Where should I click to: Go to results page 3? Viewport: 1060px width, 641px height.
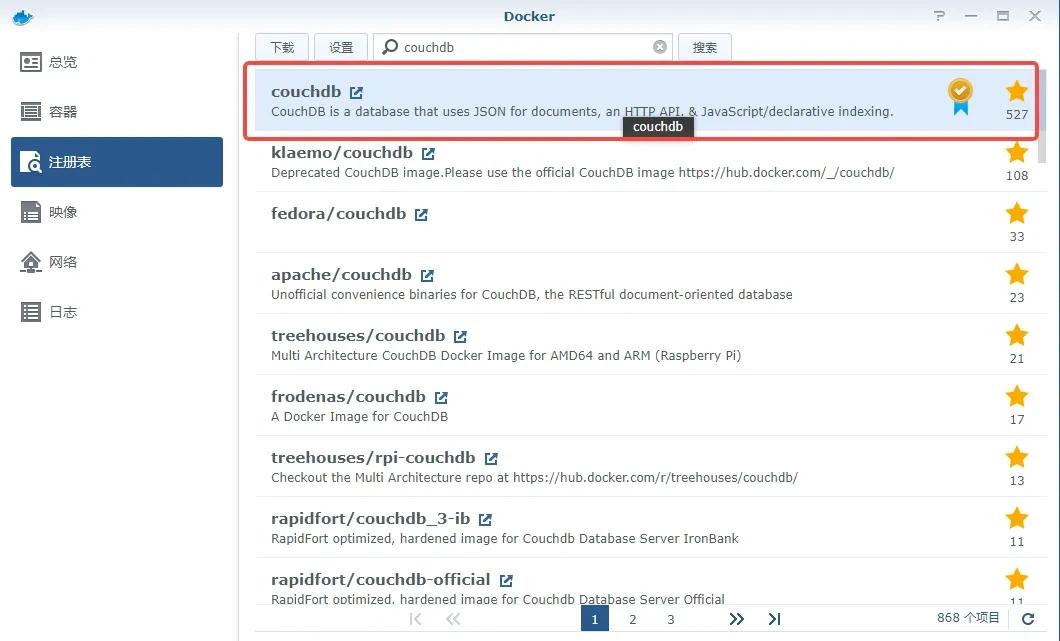pos(671,619)
